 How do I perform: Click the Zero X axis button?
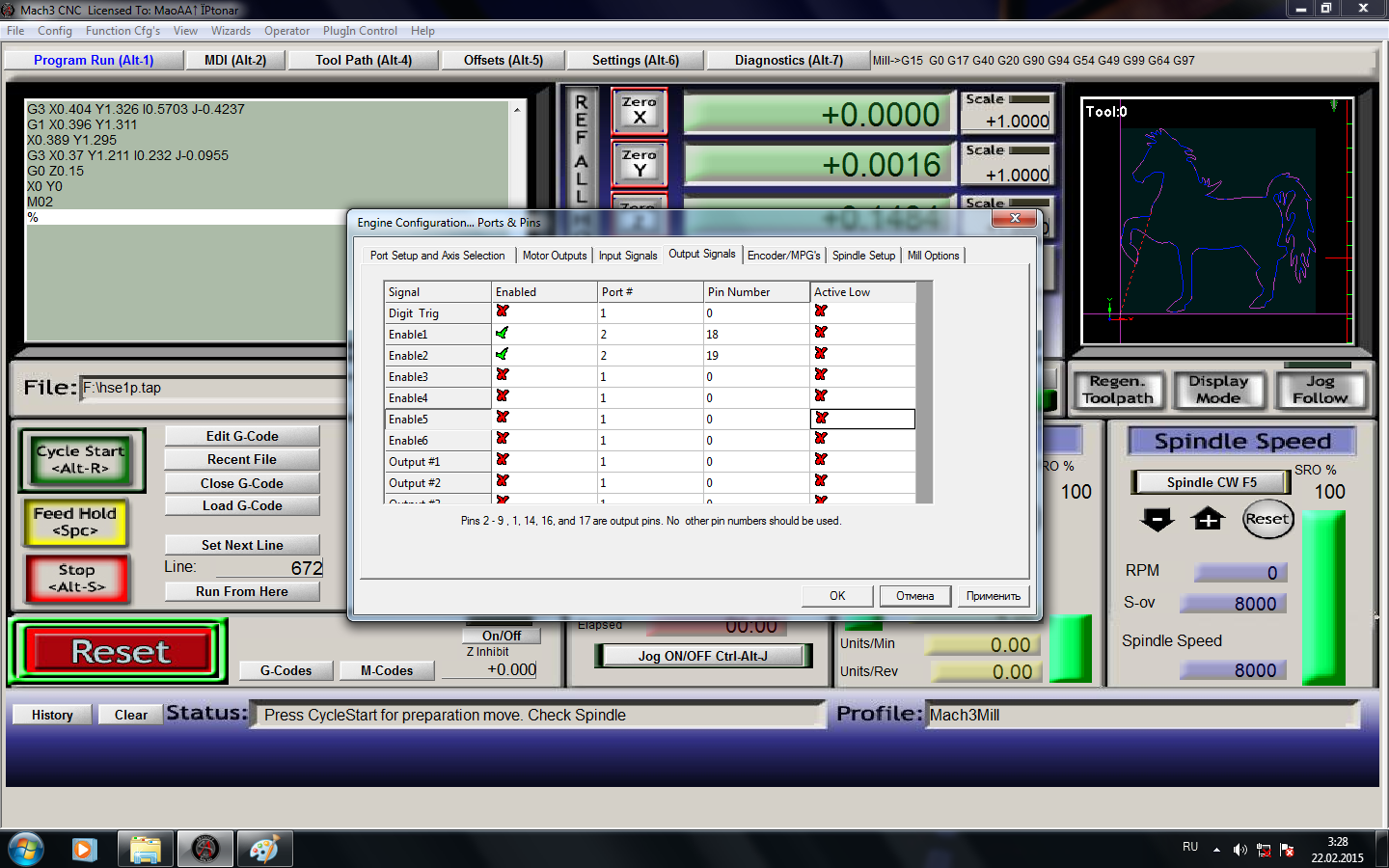point(639,111)
